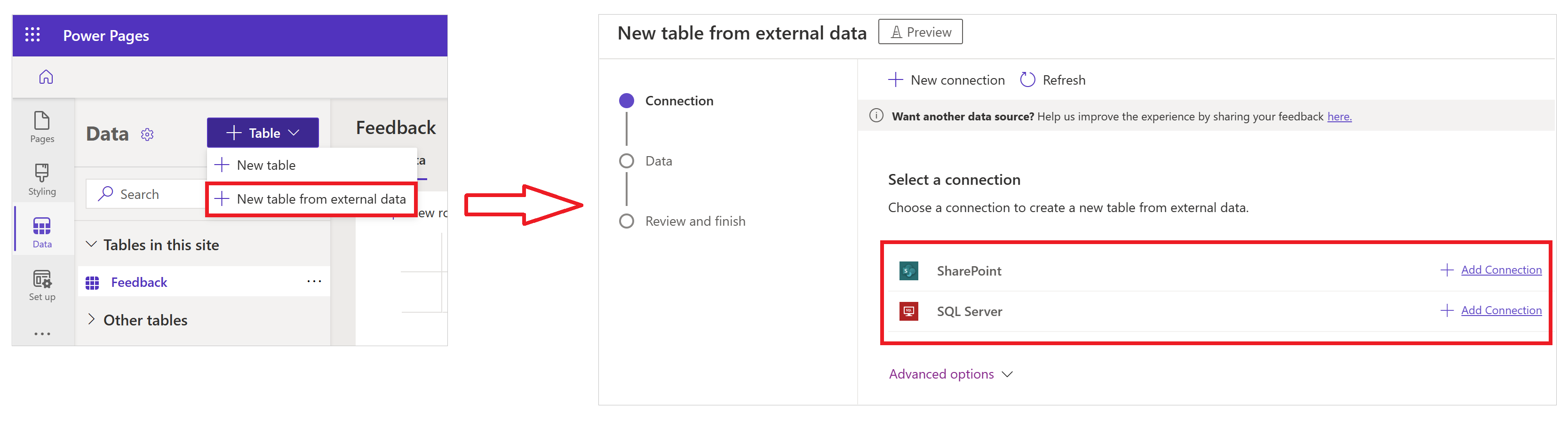
Task: Click the Home icon below the header
Action: tap(46, 77)
